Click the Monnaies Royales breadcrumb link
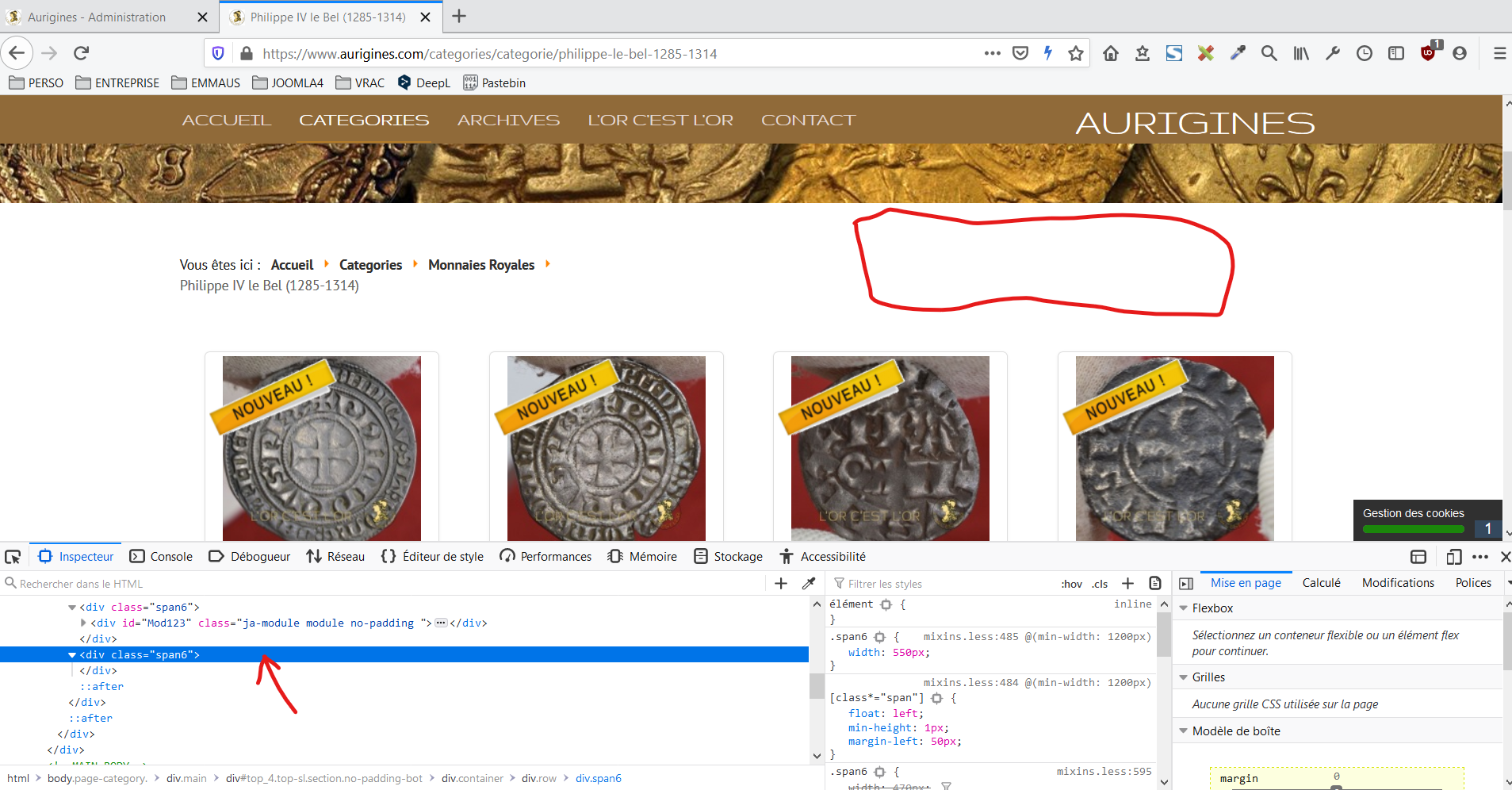Image resolution: width=1512 pixels, height=790 pixels. [x=481, y=265]
